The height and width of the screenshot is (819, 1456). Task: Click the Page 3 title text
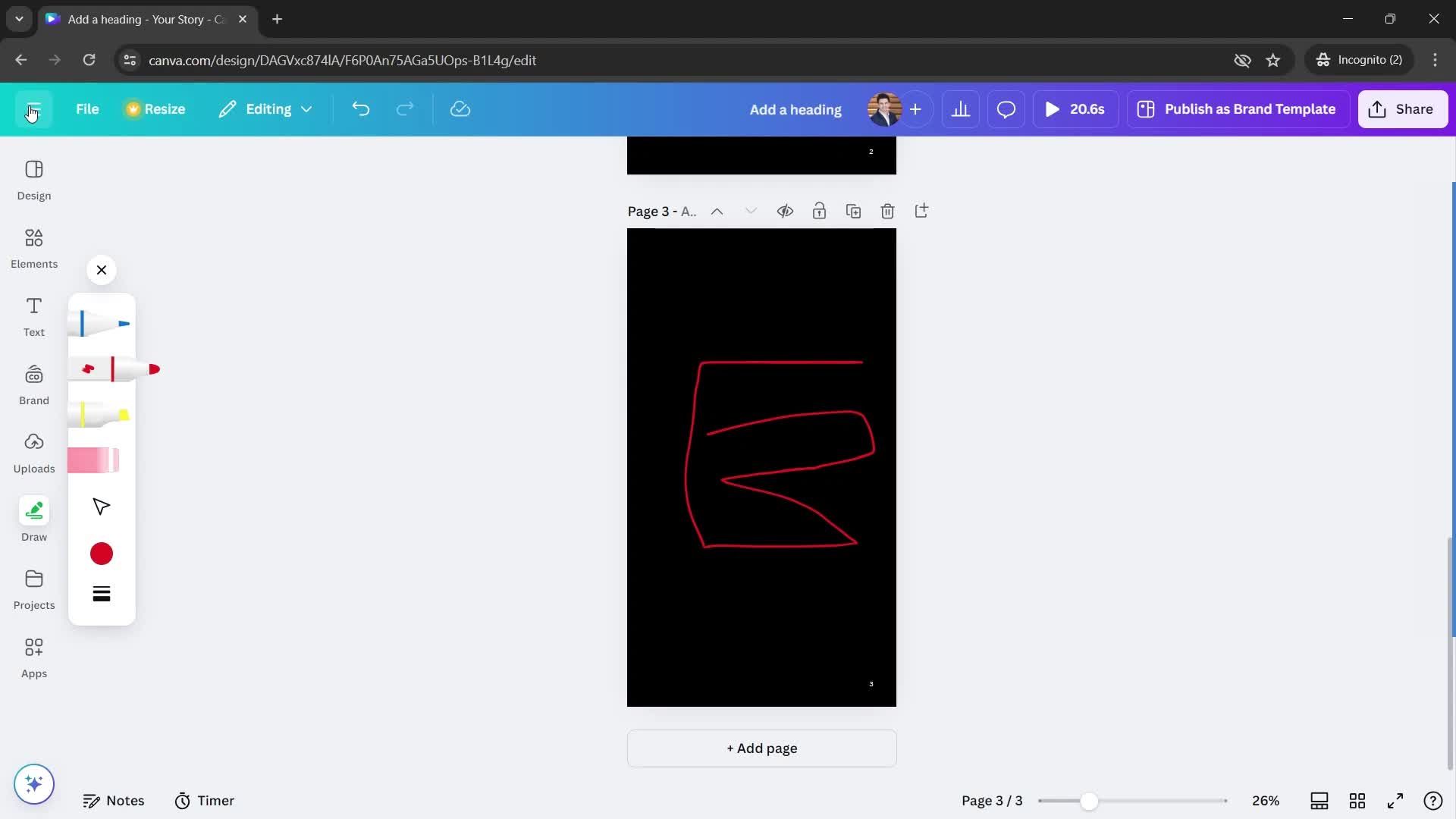pos(662,212)
